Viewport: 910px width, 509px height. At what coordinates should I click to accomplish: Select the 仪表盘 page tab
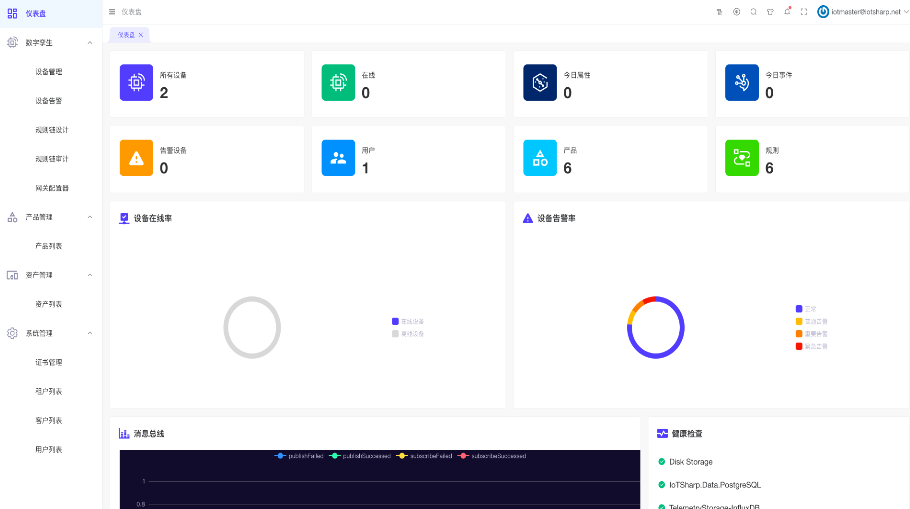point(127,35)
